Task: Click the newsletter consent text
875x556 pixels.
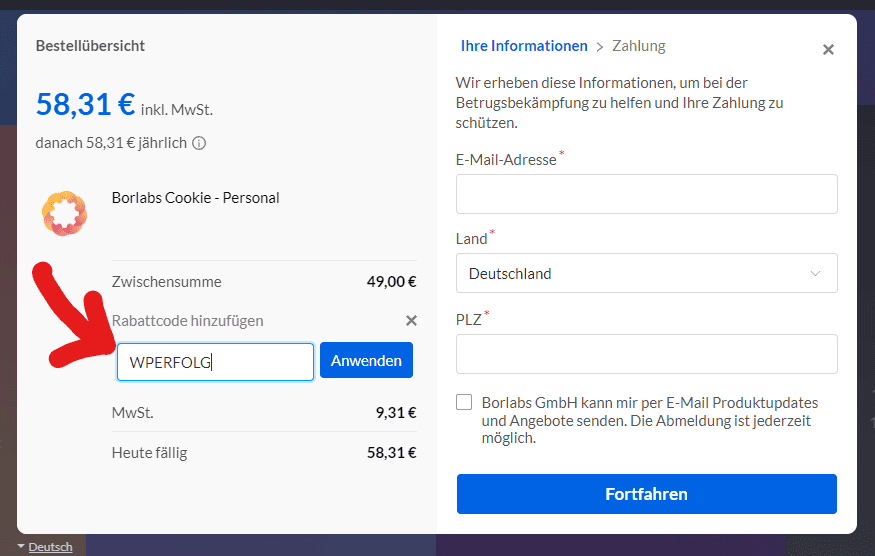Action: [x=650, y=420]
